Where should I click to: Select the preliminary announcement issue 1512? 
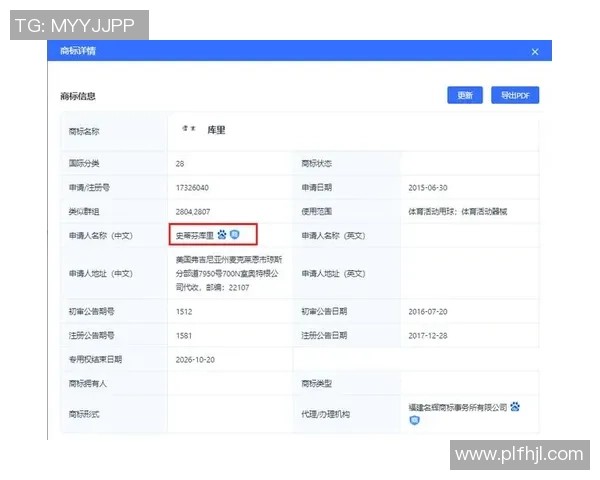pyautogui.click(x=184, y=312)
